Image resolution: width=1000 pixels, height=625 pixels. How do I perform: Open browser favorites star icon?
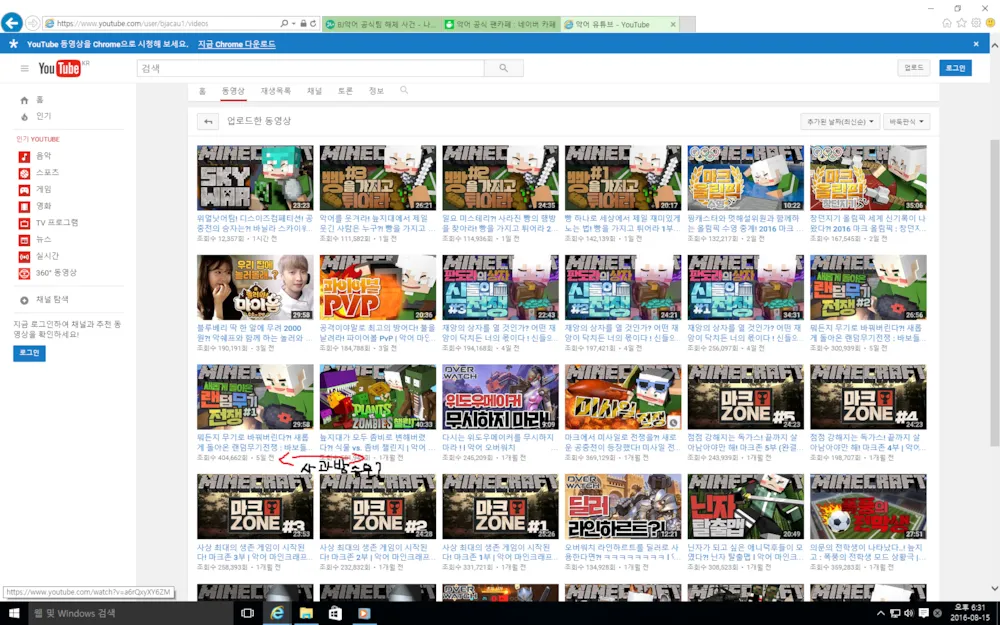pos(961,23)
